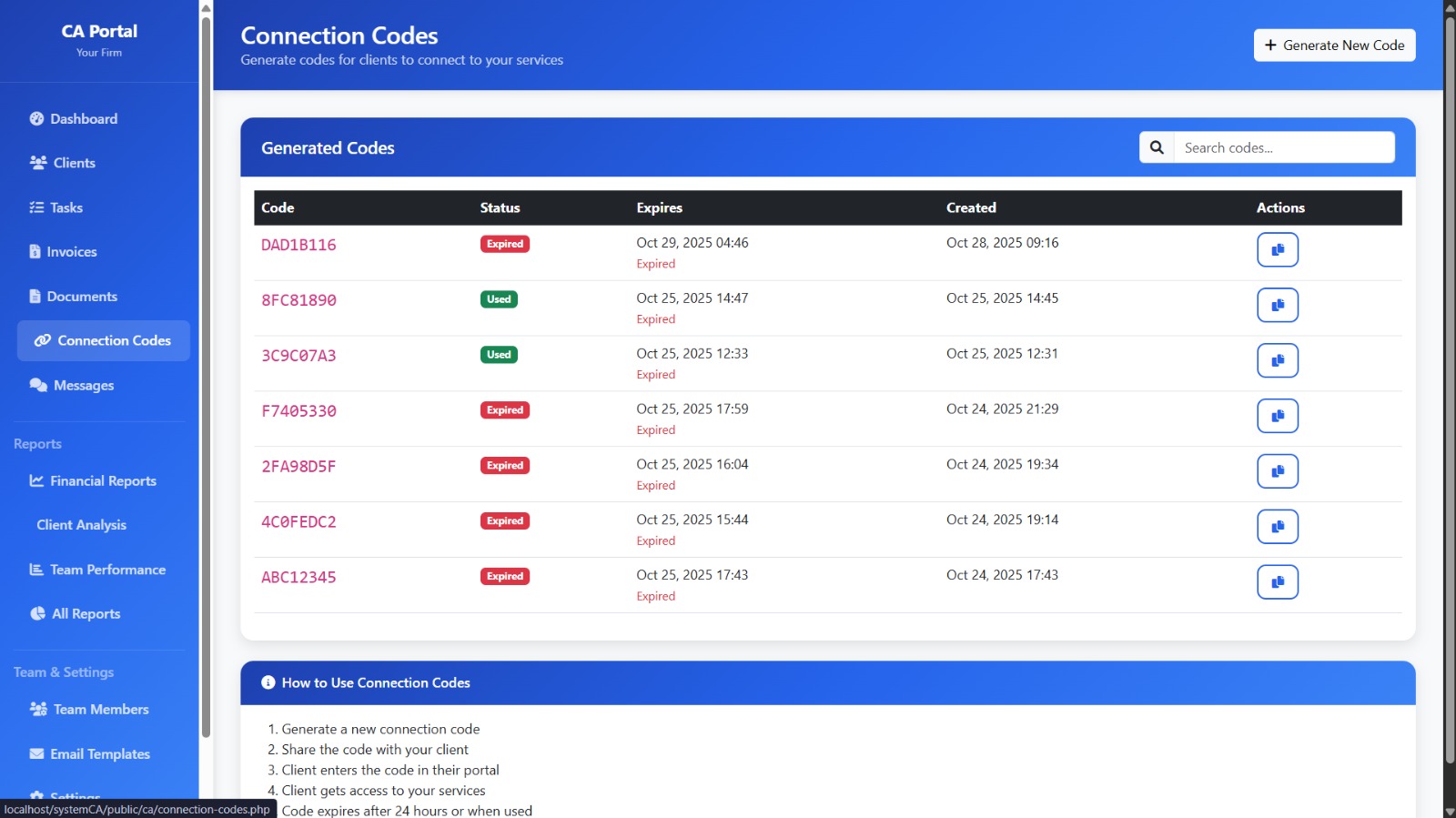Click copy icon in the 4C0FEDC2 row

tap(1277, 527)
